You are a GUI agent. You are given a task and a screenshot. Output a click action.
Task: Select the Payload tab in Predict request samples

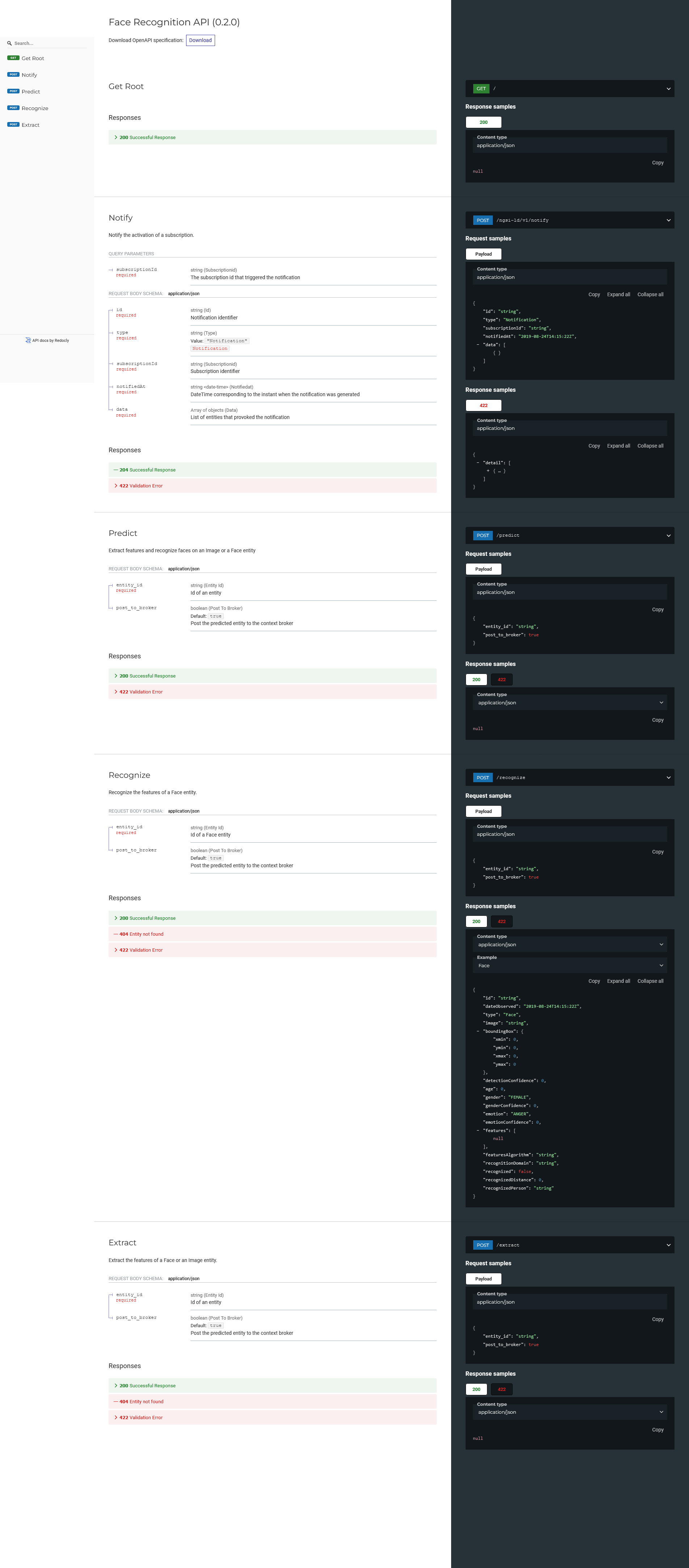(483, 569)
